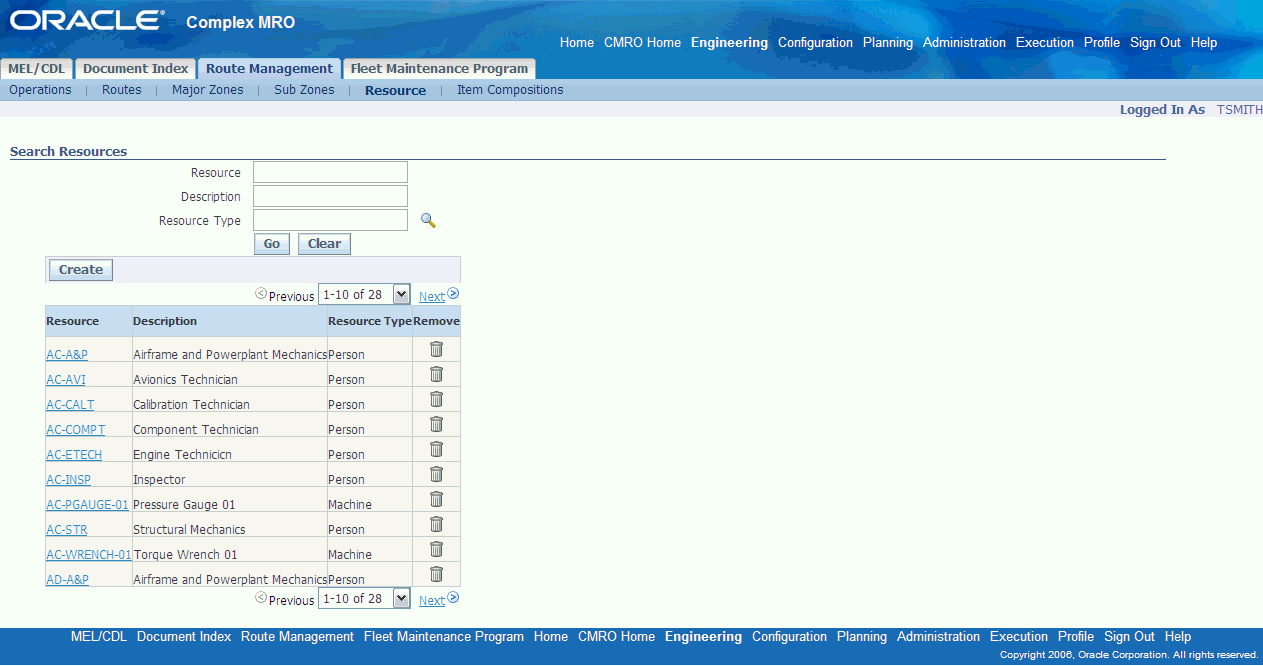The image size is (1263, 666).
Task: Create a new resource
Action: click(81, 270)
